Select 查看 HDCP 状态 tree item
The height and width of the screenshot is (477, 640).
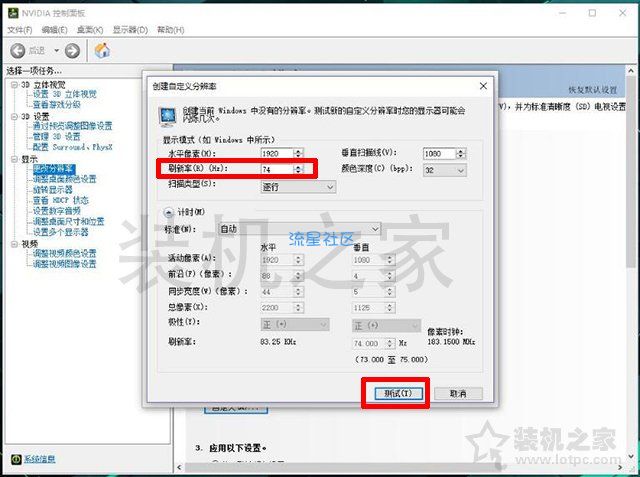click(x=60, y=200)
